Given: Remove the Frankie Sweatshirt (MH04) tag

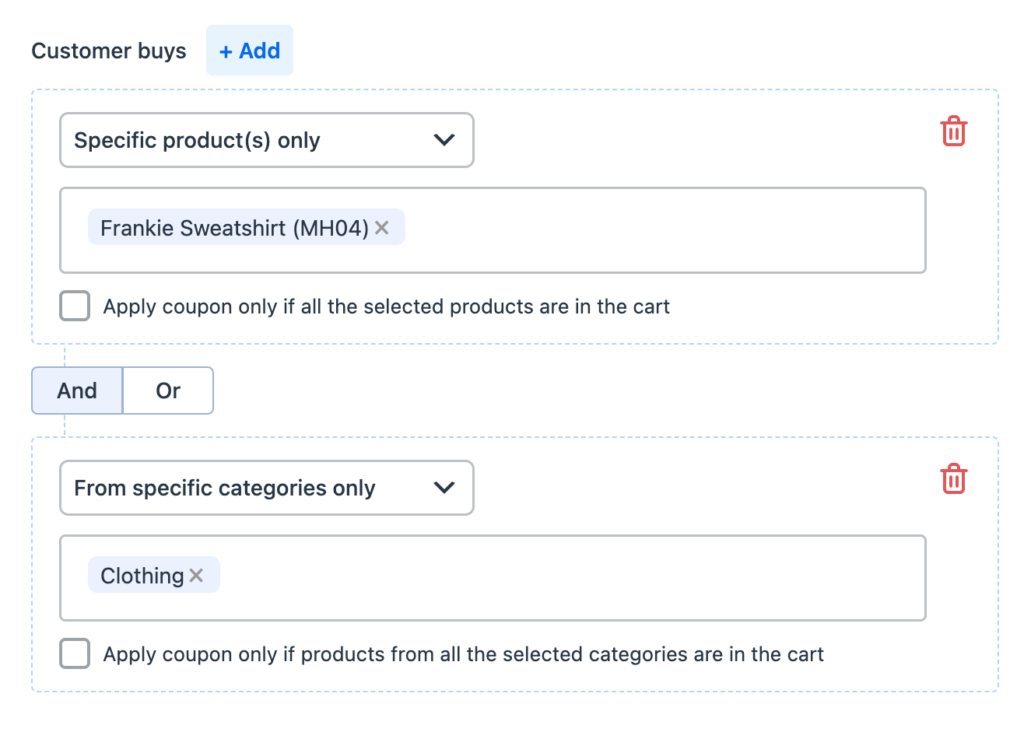Looking at the screenshot, I should click(x=382, y=228).
